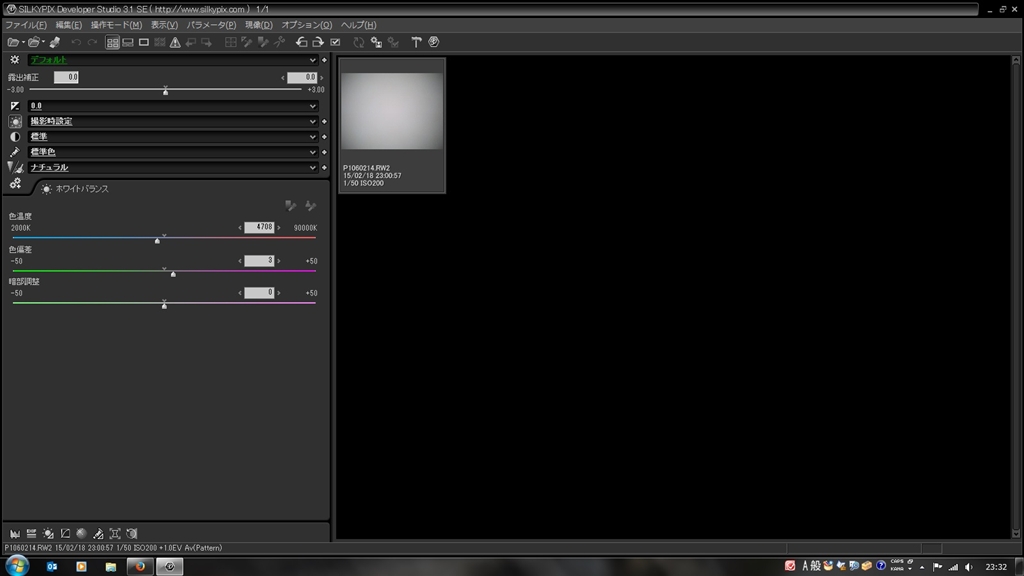Image resolution: width=1024 pixels, height=576 pixels.
Task: Click the 色偏差 color deflection slider handle
Action: pos(173,274)
